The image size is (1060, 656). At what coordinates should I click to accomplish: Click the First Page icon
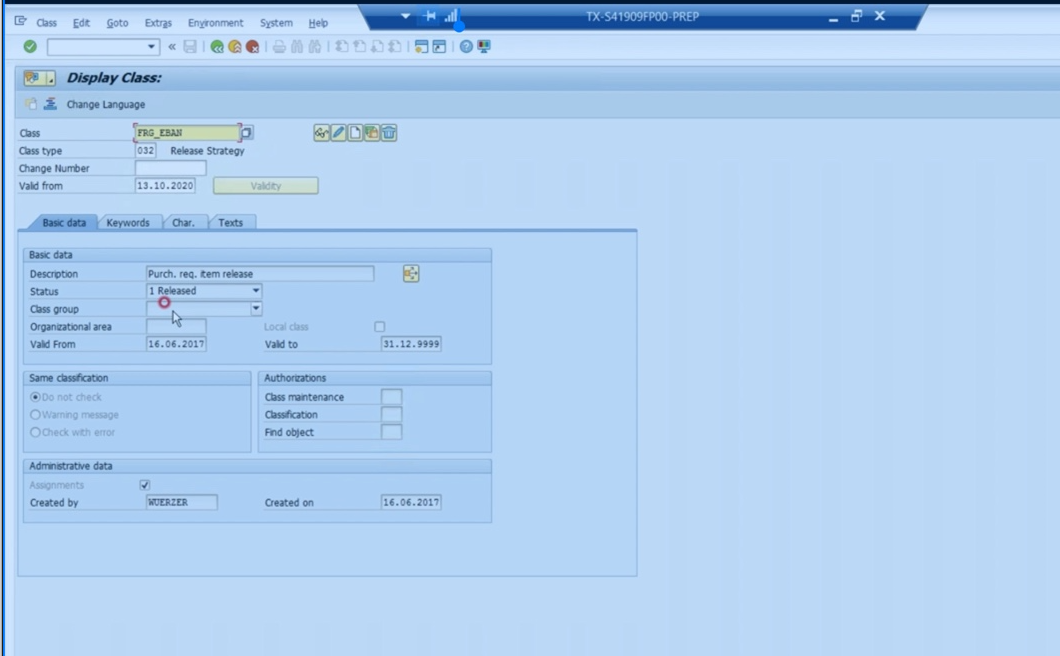pos(342,47)
